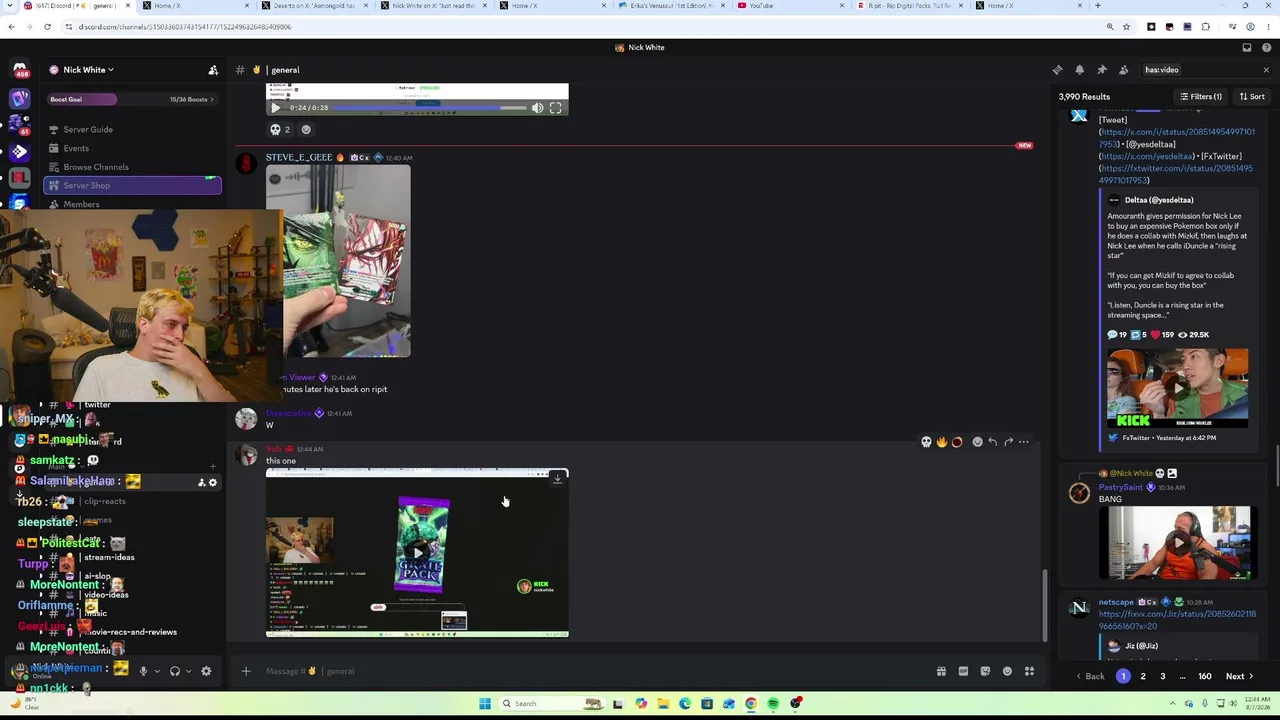Open the emoji picker in message bar
Image resolution: width=1280 pixels, height=720 pixels.
(x=1007, y=671)
